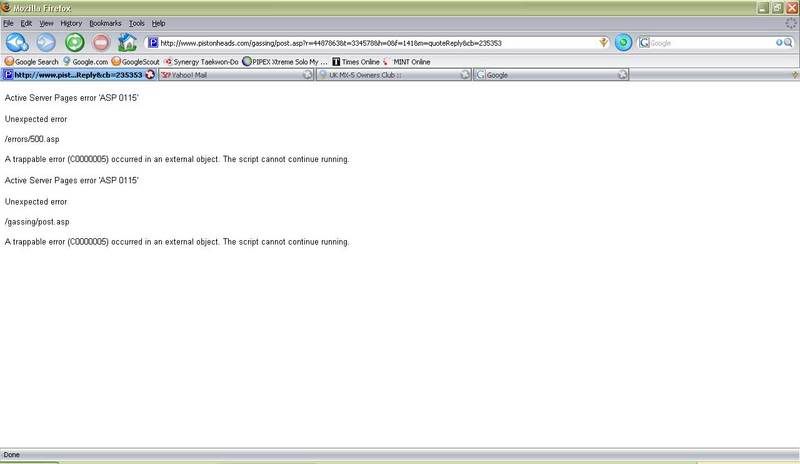The image size is (800, 464).
Task: Click the magnifier search icon in search box
Action: 787,43
